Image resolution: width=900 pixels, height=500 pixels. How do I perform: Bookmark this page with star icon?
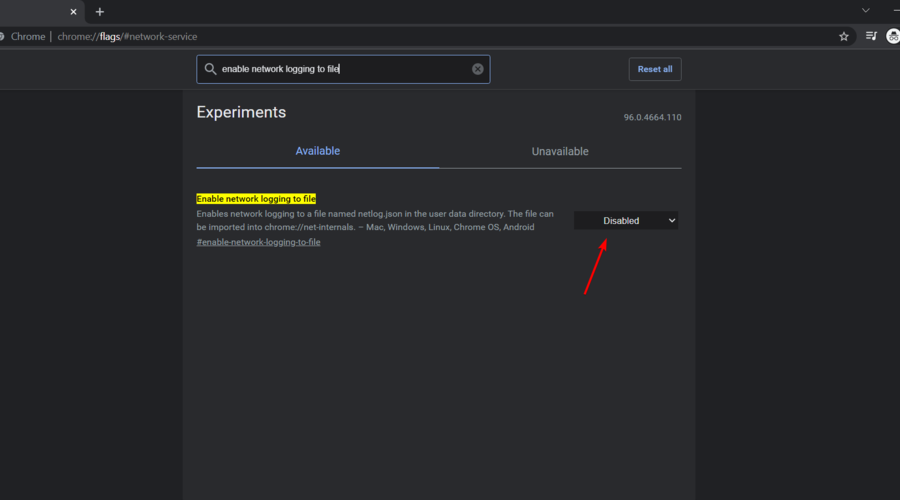point(844,36)
